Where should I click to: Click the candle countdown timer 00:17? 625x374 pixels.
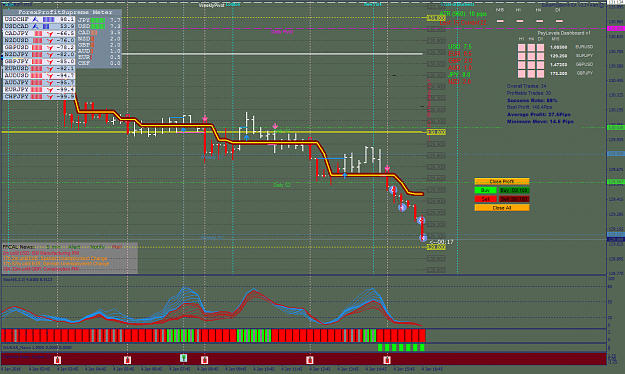pyautogui.click(x=441, y=242)
